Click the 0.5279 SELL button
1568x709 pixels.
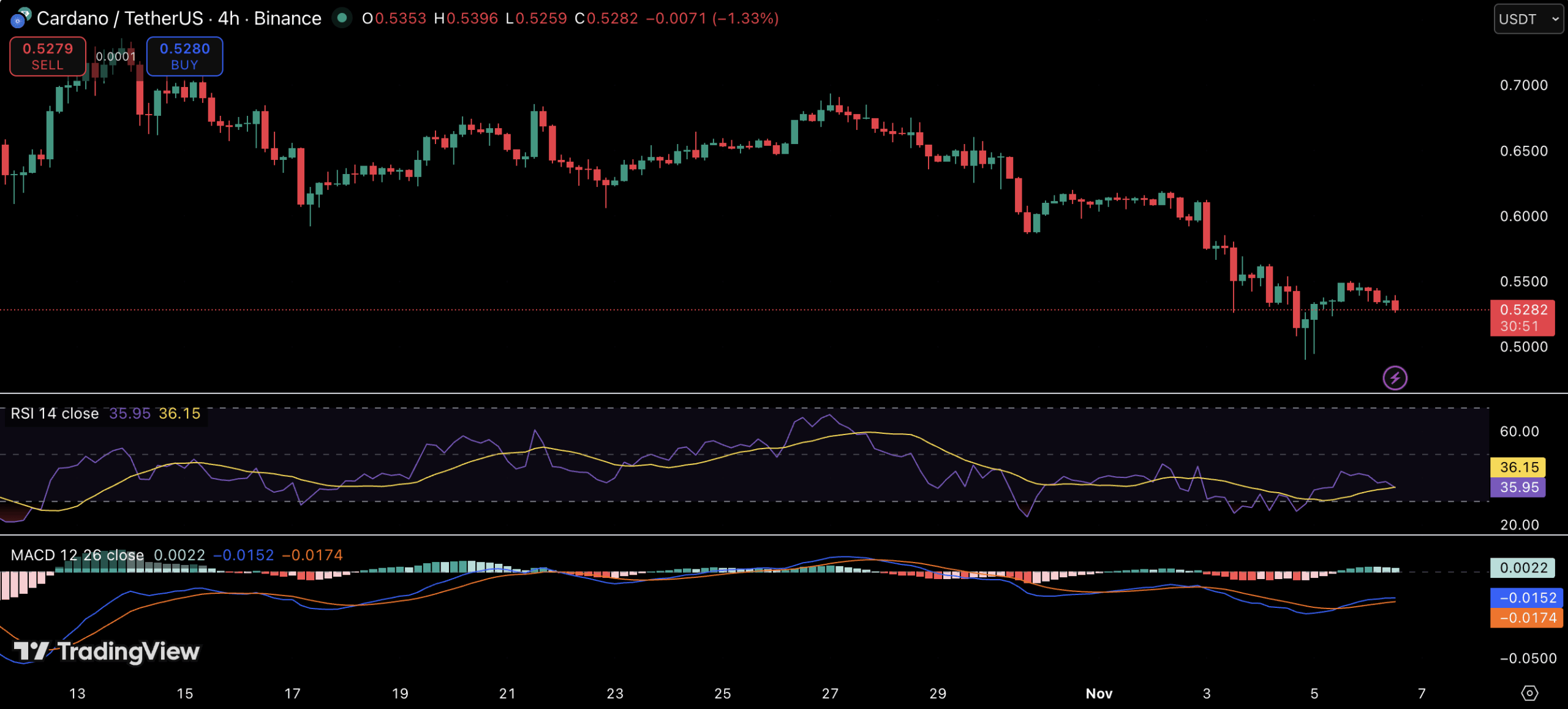pos(48,56)
